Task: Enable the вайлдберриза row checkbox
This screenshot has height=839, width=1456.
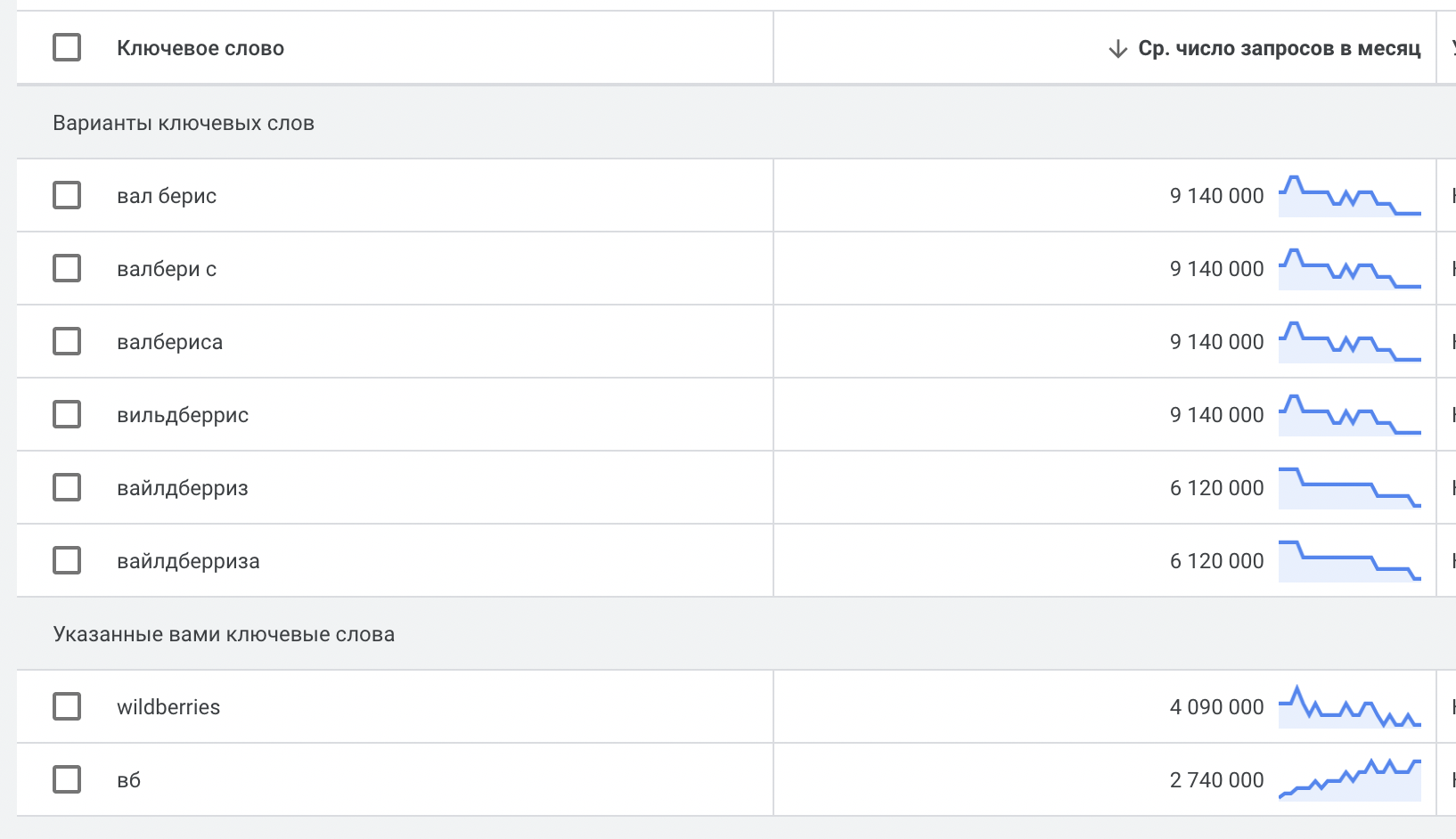Action: [67, 560]
